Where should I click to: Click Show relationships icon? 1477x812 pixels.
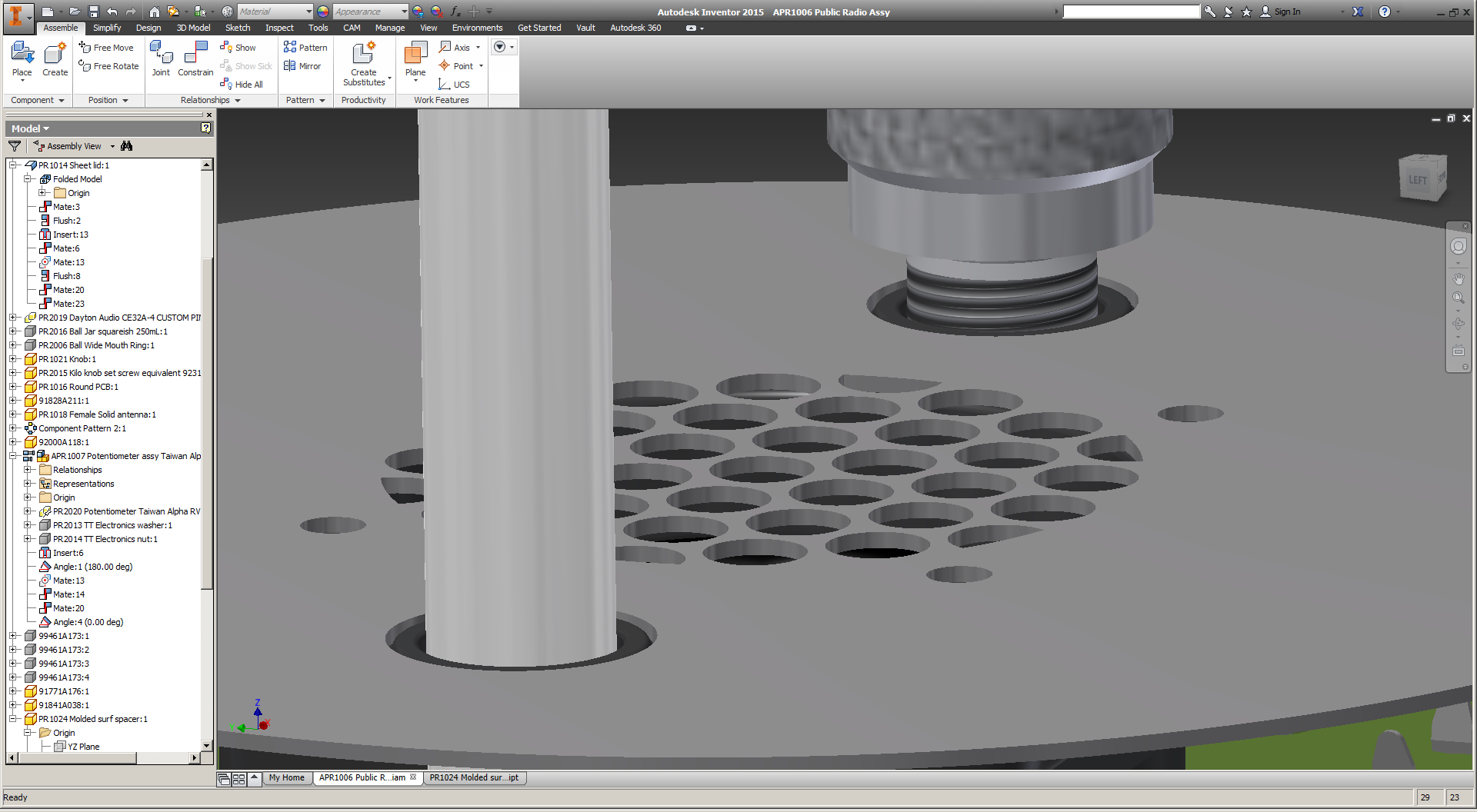coord(238,48)
